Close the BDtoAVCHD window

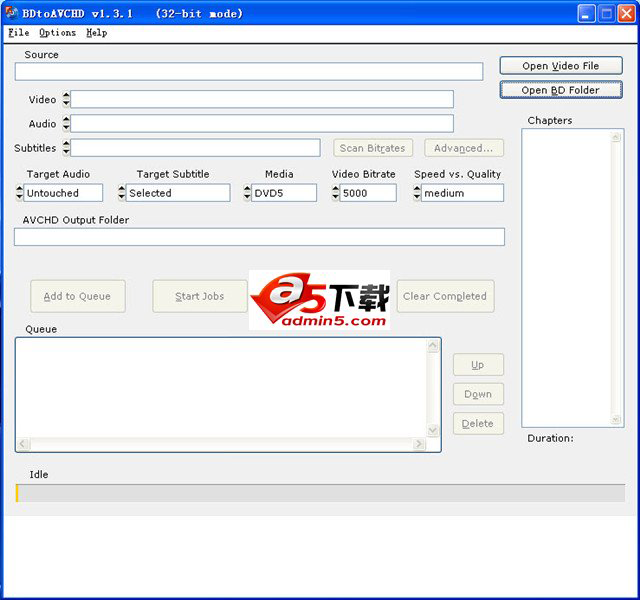coord(626,14)
